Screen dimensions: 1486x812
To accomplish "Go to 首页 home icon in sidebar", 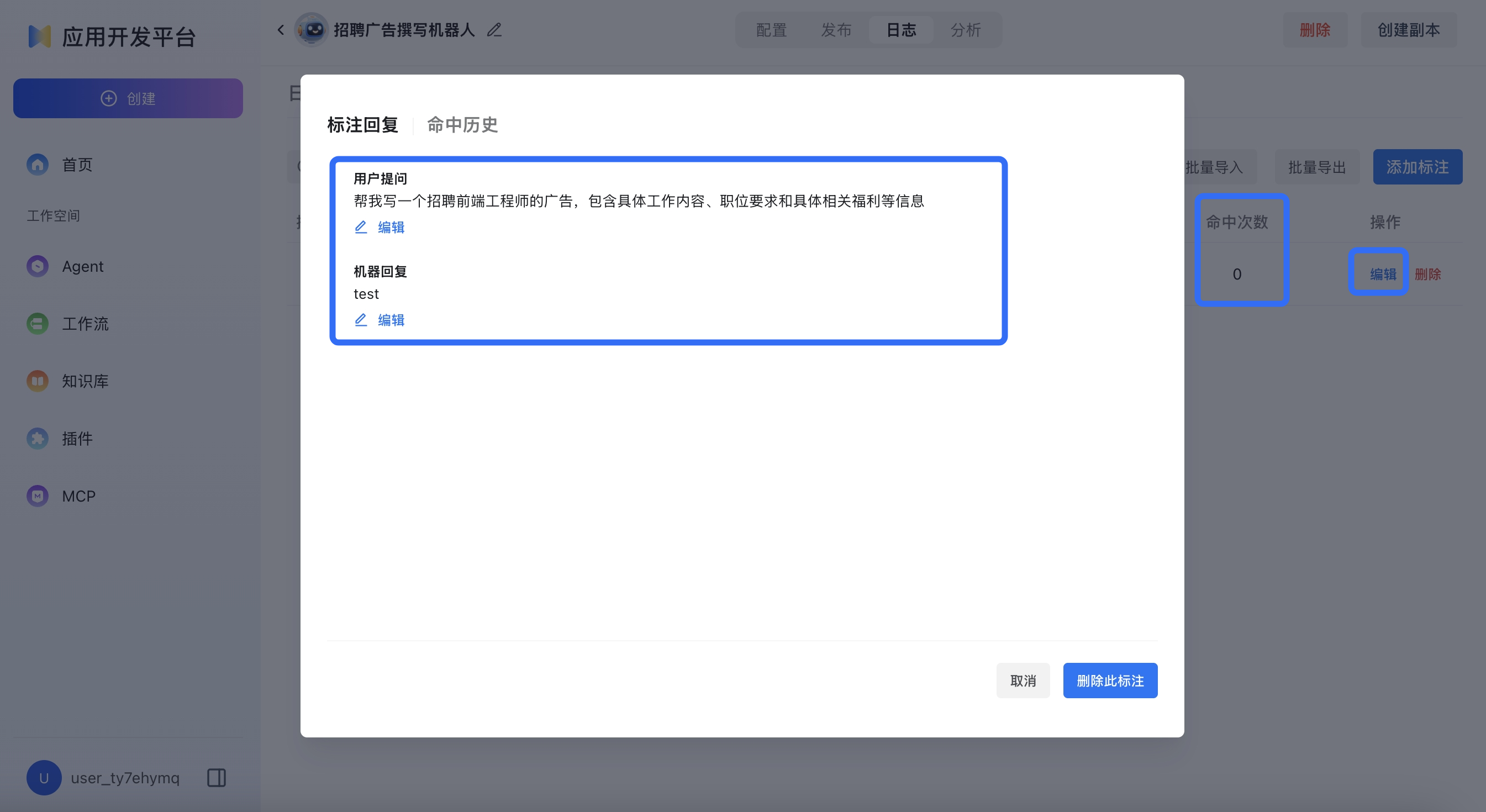I will tap(37, 165).
